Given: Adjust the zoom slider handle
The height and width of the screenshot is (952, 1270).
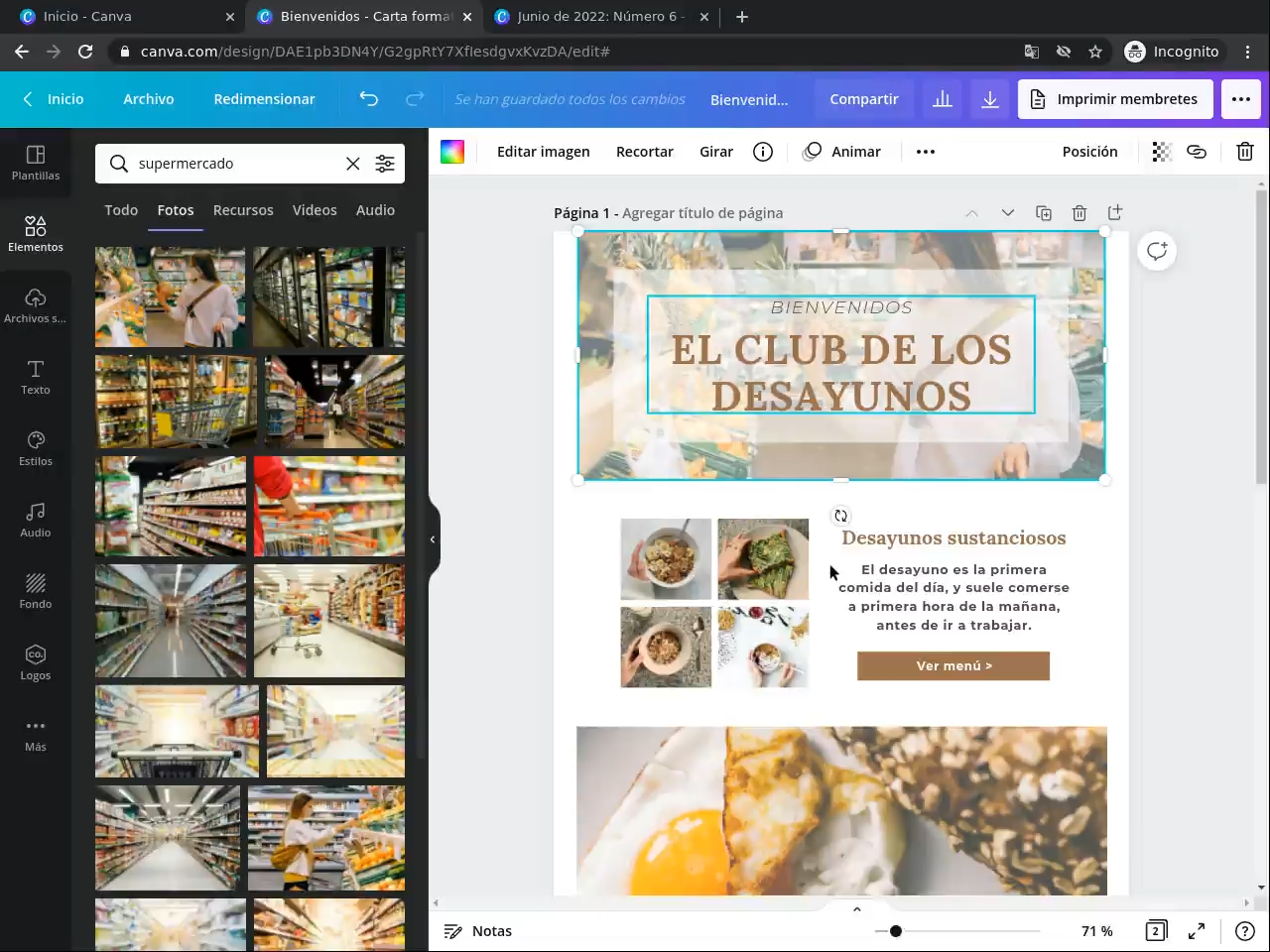Looking at the screenshot, I should pyautogui.click(x=896, y=931).
